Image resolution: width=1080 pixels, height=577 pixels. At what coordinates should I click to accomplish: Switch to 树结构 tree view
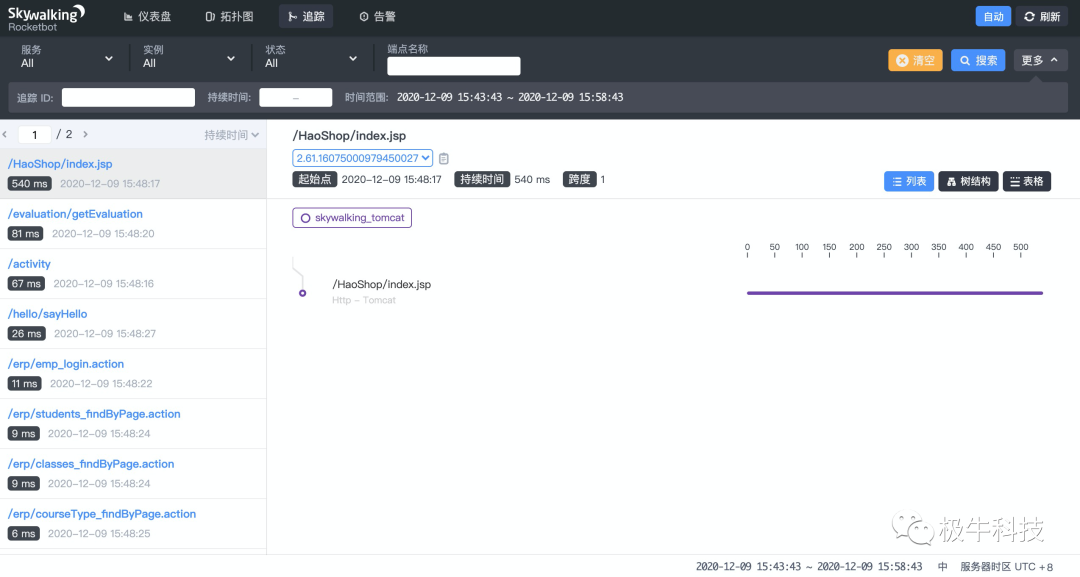point(968,181)
